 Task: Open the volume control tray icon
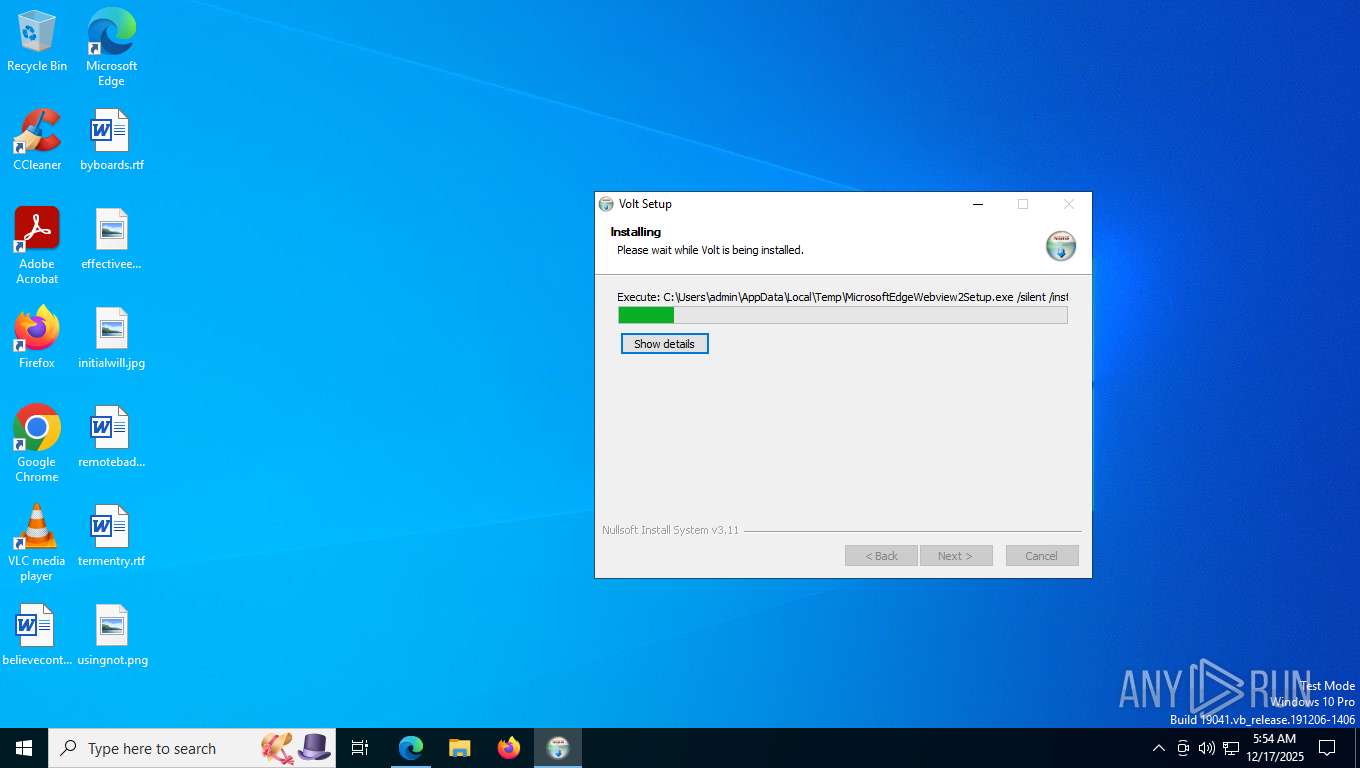[x=1207, y=748]
